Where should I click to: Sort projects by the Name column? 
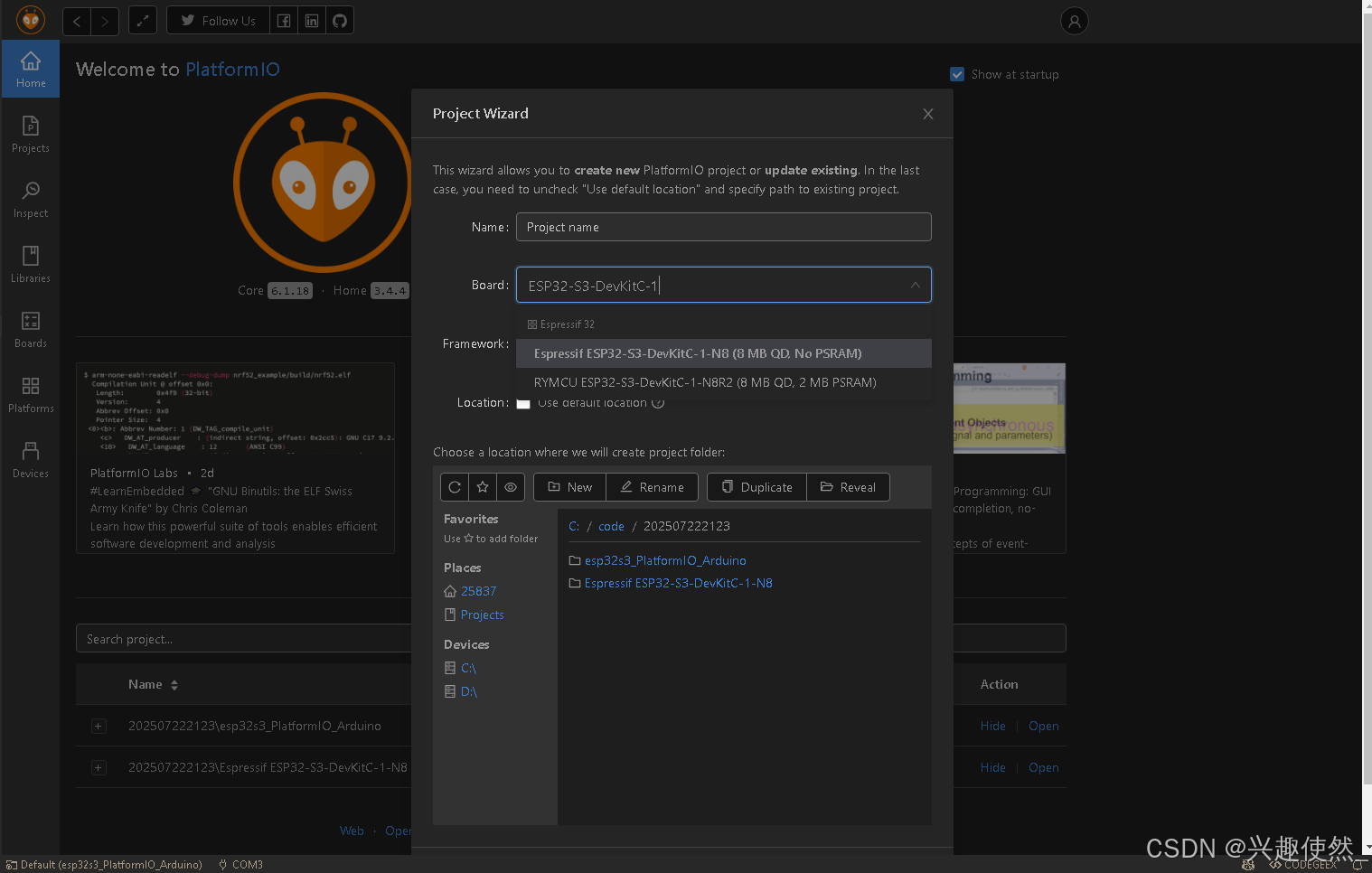pos(153,684)
